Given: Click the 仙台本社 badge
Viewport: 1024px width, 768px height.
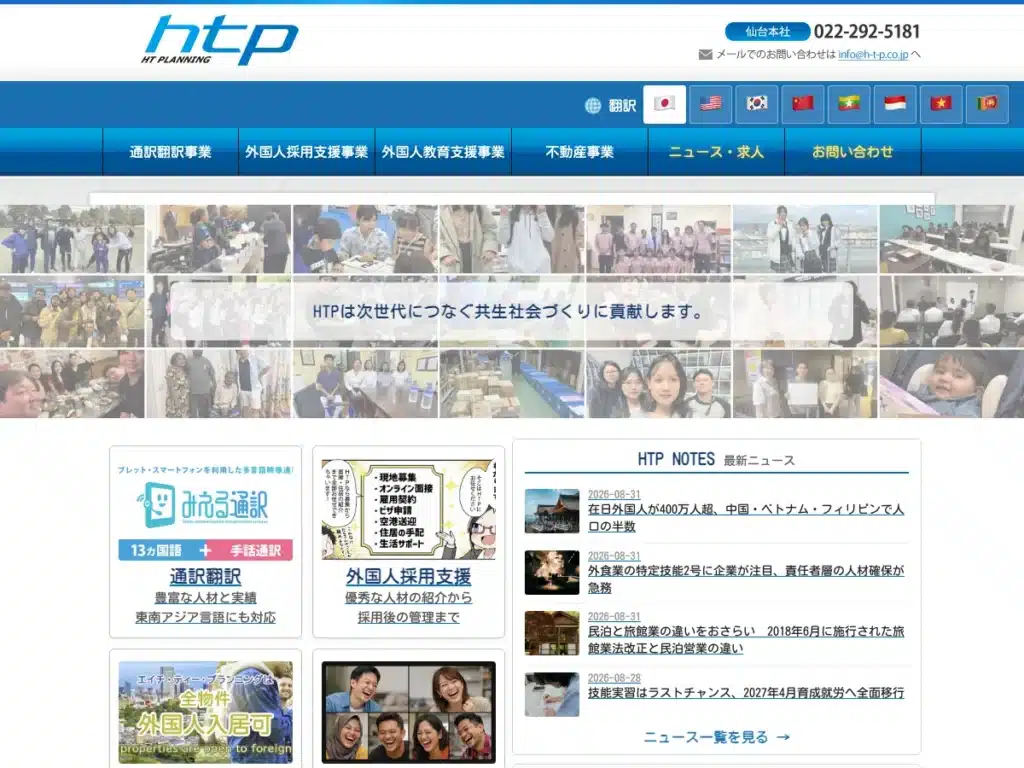Looking at the screenshot, I should point(767,31).
